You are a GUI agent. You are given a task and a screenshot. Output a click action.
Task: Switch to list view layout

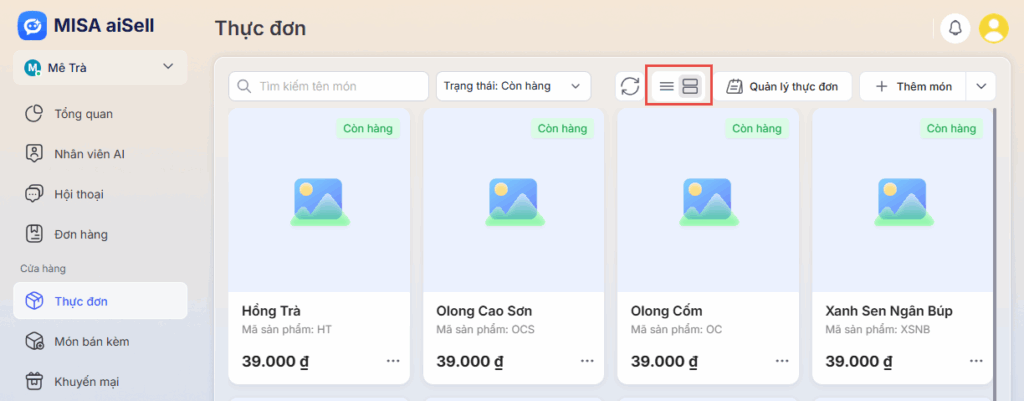666,86
